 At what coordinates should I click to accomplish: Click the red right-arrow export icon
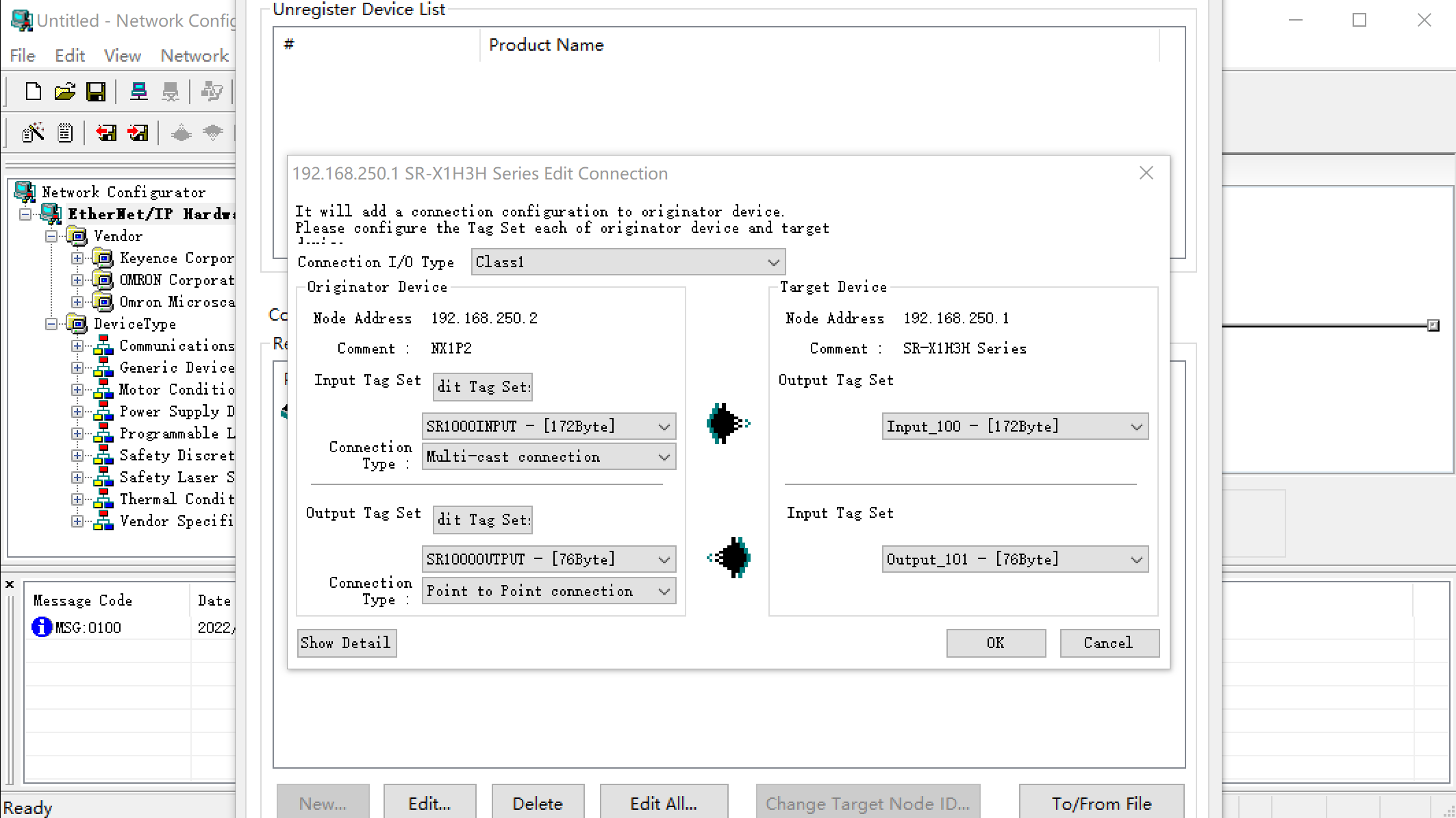138,132
